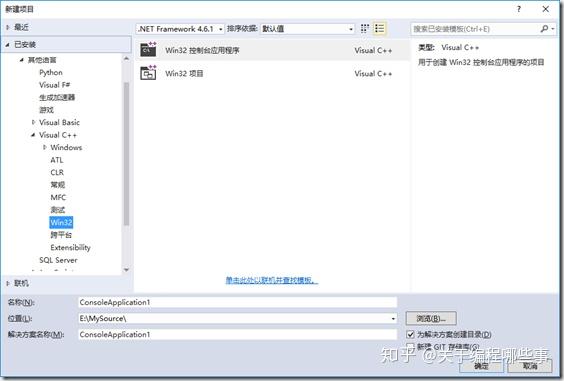Switch to small icons view

point(365,28)
